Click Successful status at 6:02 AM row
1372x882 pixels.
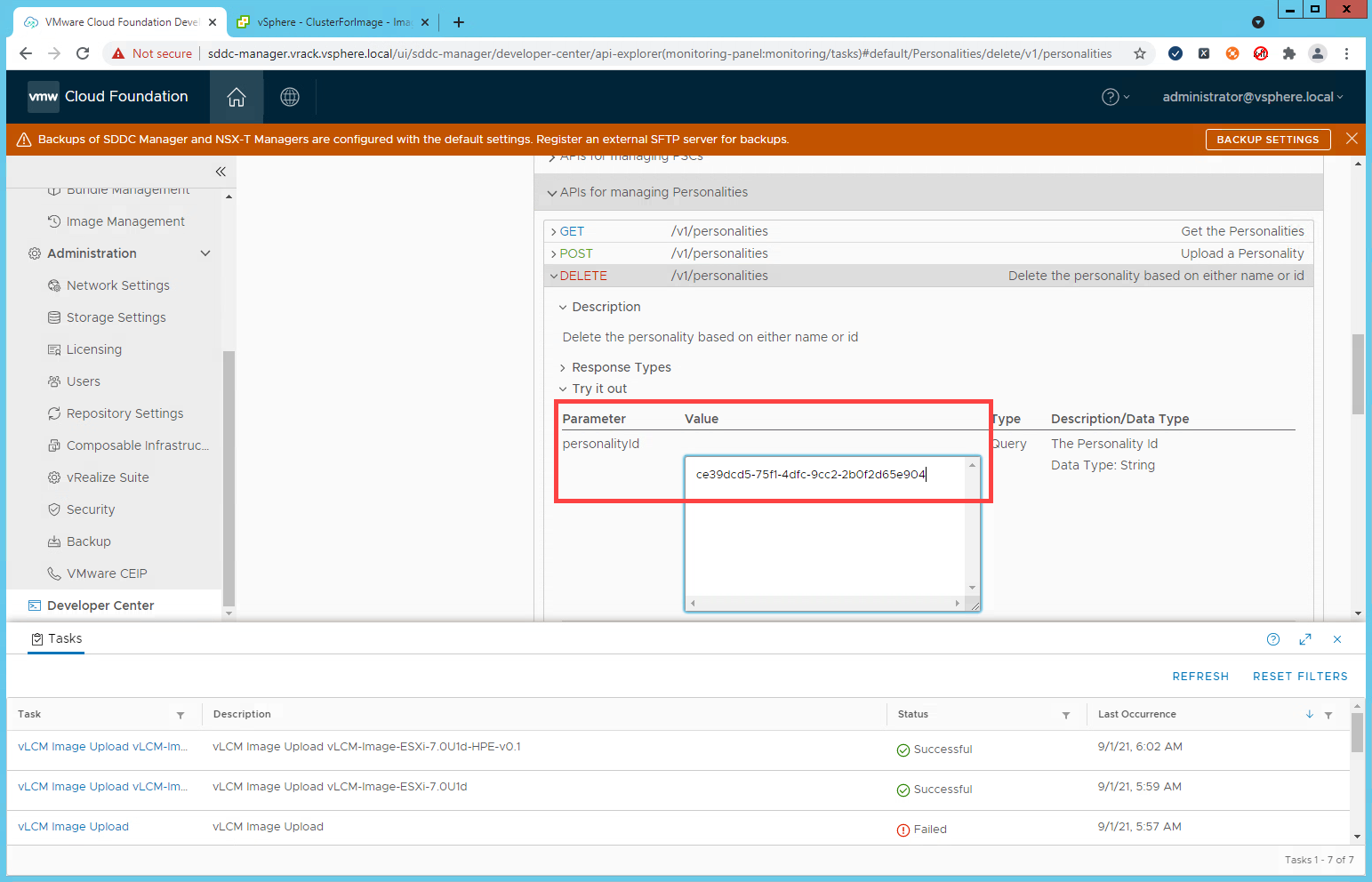[x=935, y=750]
